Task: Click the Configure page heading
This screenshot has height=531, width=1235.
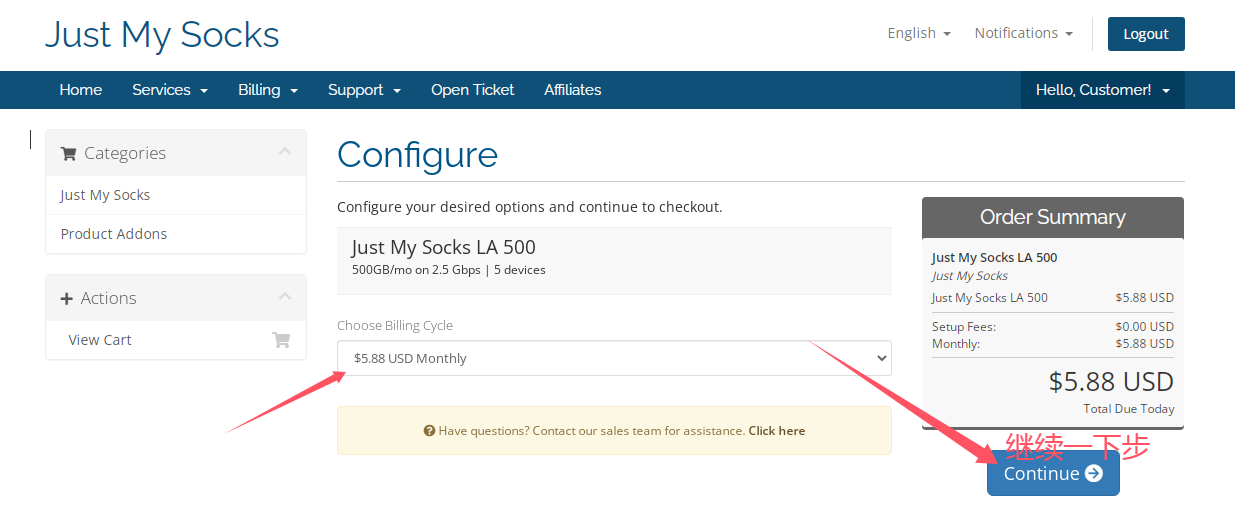Action: [x=417, y=155]
